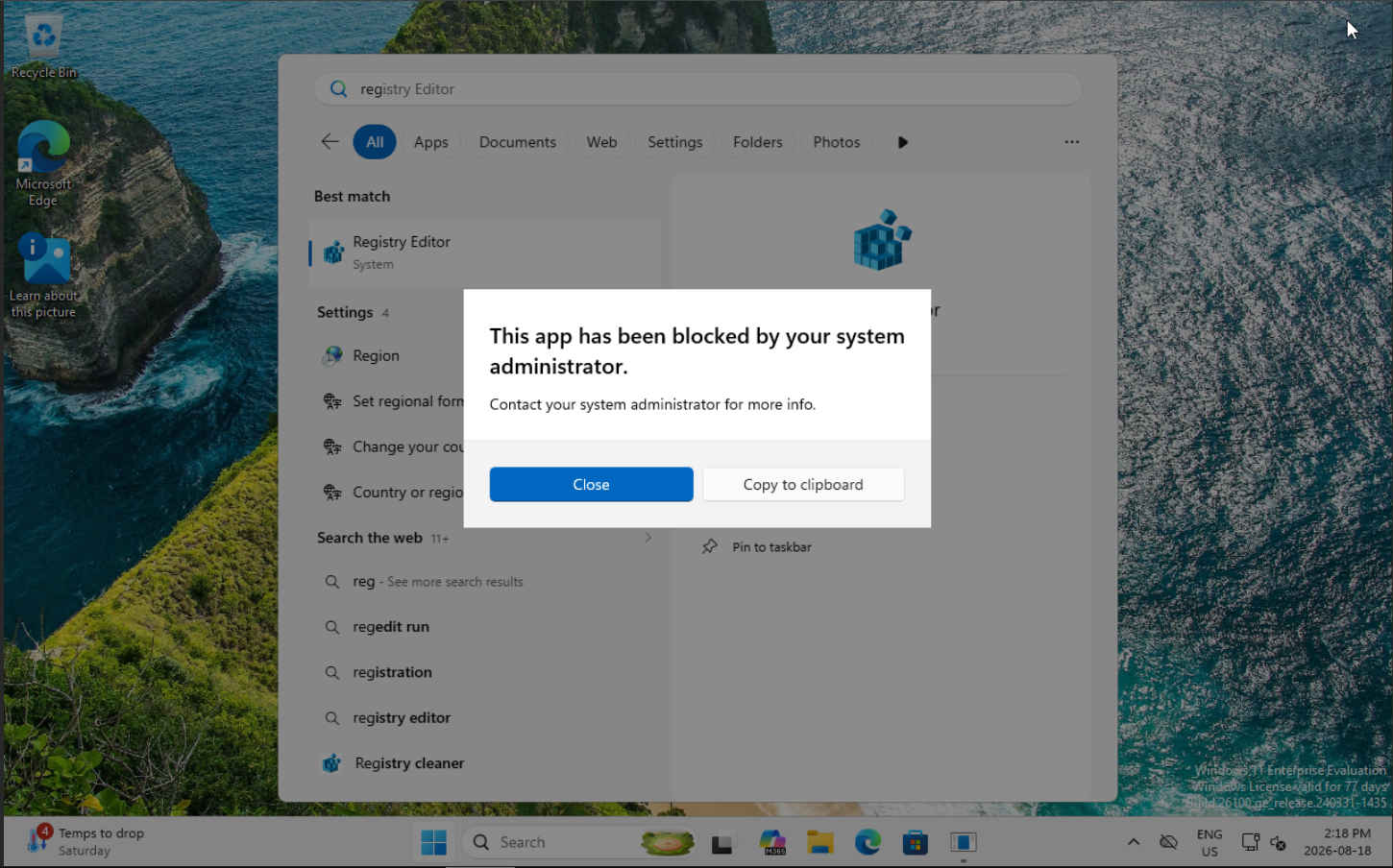This screenshot has height=868, width=1393.
Task: Open the Recycle Bin desktop icon
Action: [43, 46]
